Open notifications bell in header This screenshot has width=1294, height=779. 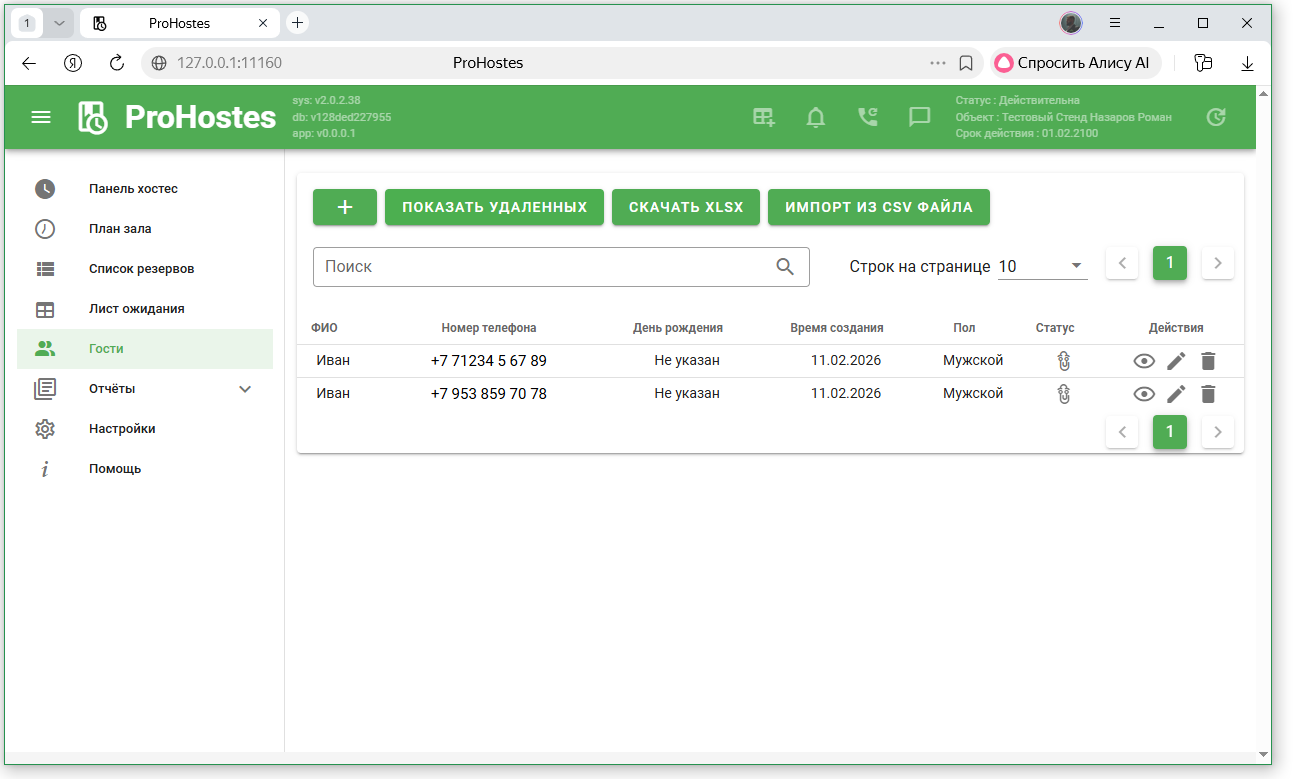tap(816, 117)
